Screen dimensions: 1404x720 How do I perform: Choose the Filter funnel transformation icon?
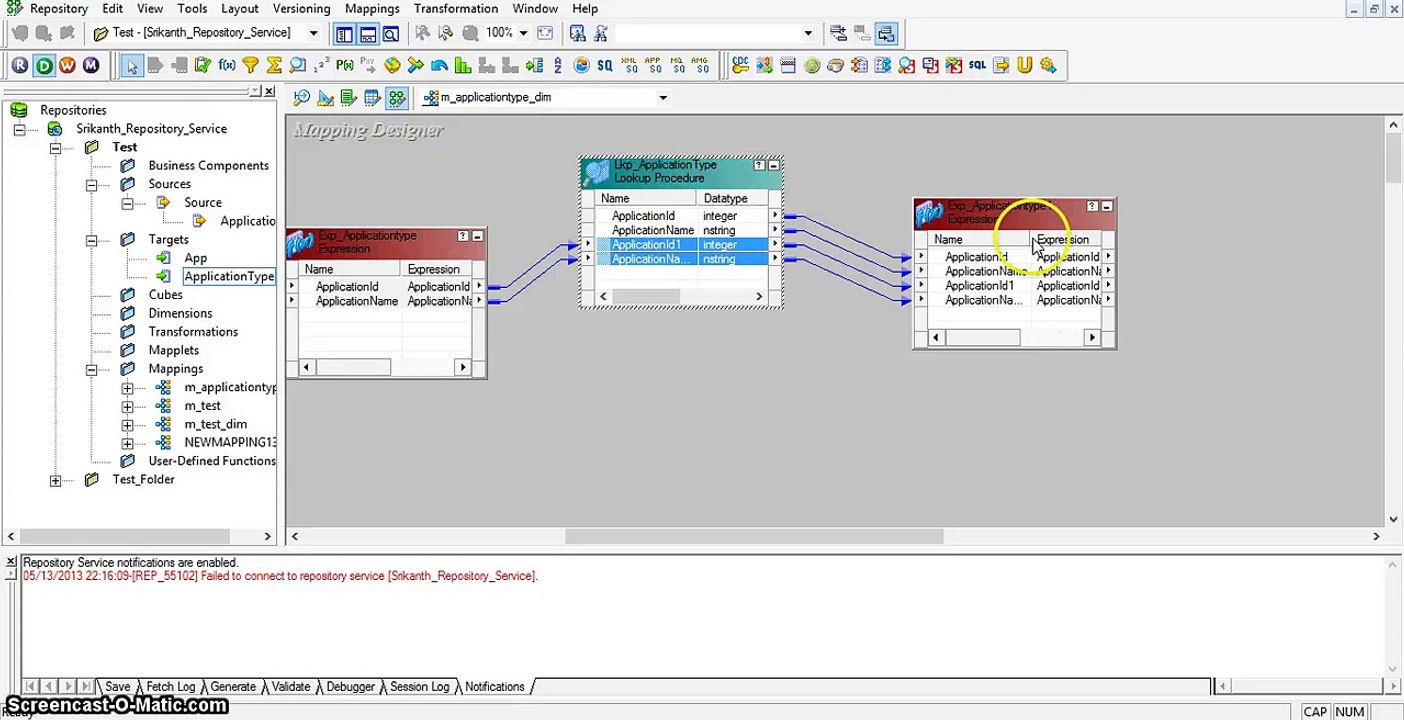tap(251, 65)
